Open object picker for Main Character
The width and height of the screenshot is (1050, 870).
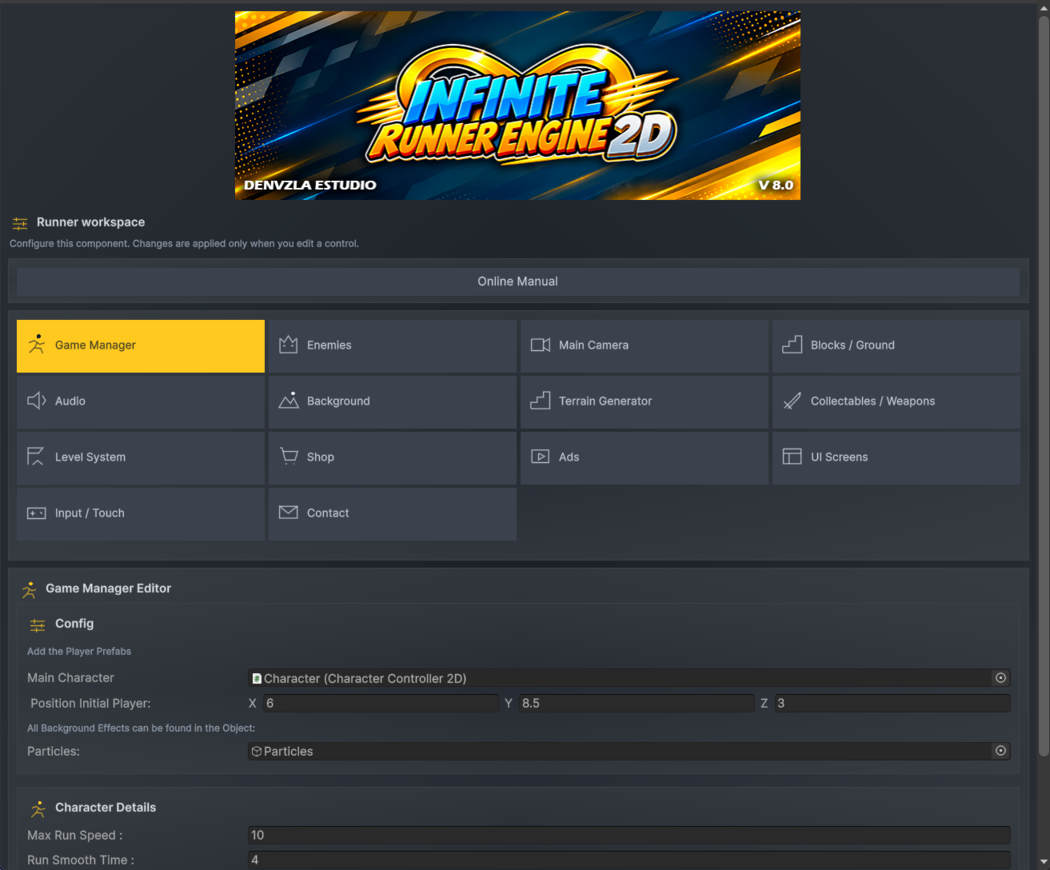[1000, 678]
